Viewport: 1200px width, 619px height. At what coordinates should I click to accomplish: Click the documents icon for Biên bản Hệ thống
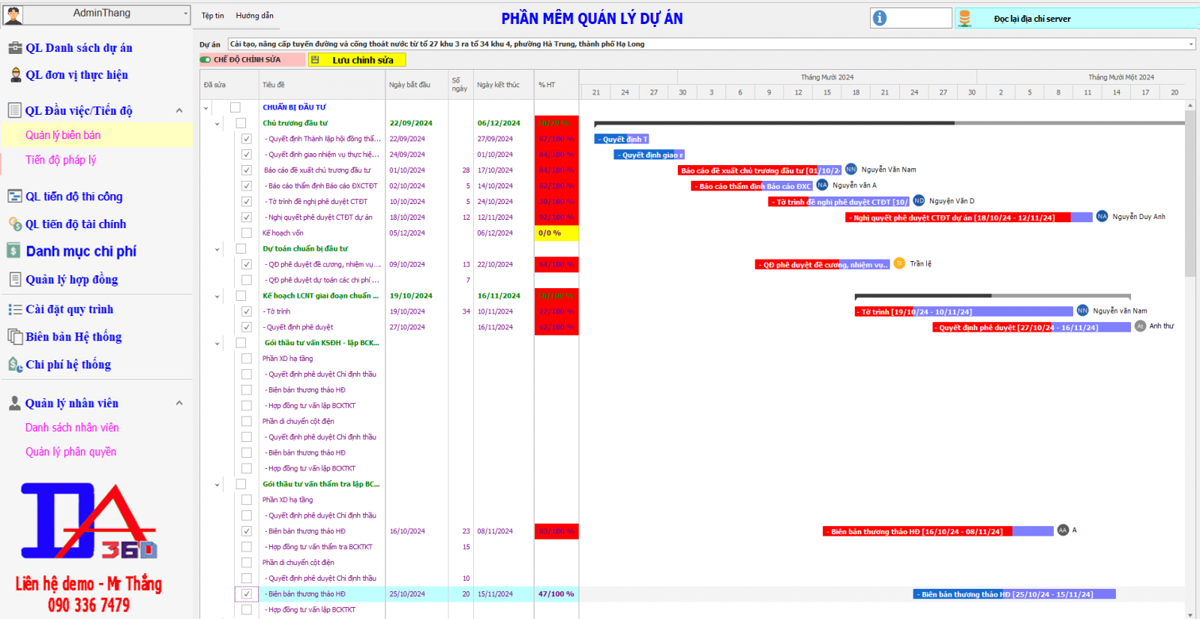tap(15, 337)
